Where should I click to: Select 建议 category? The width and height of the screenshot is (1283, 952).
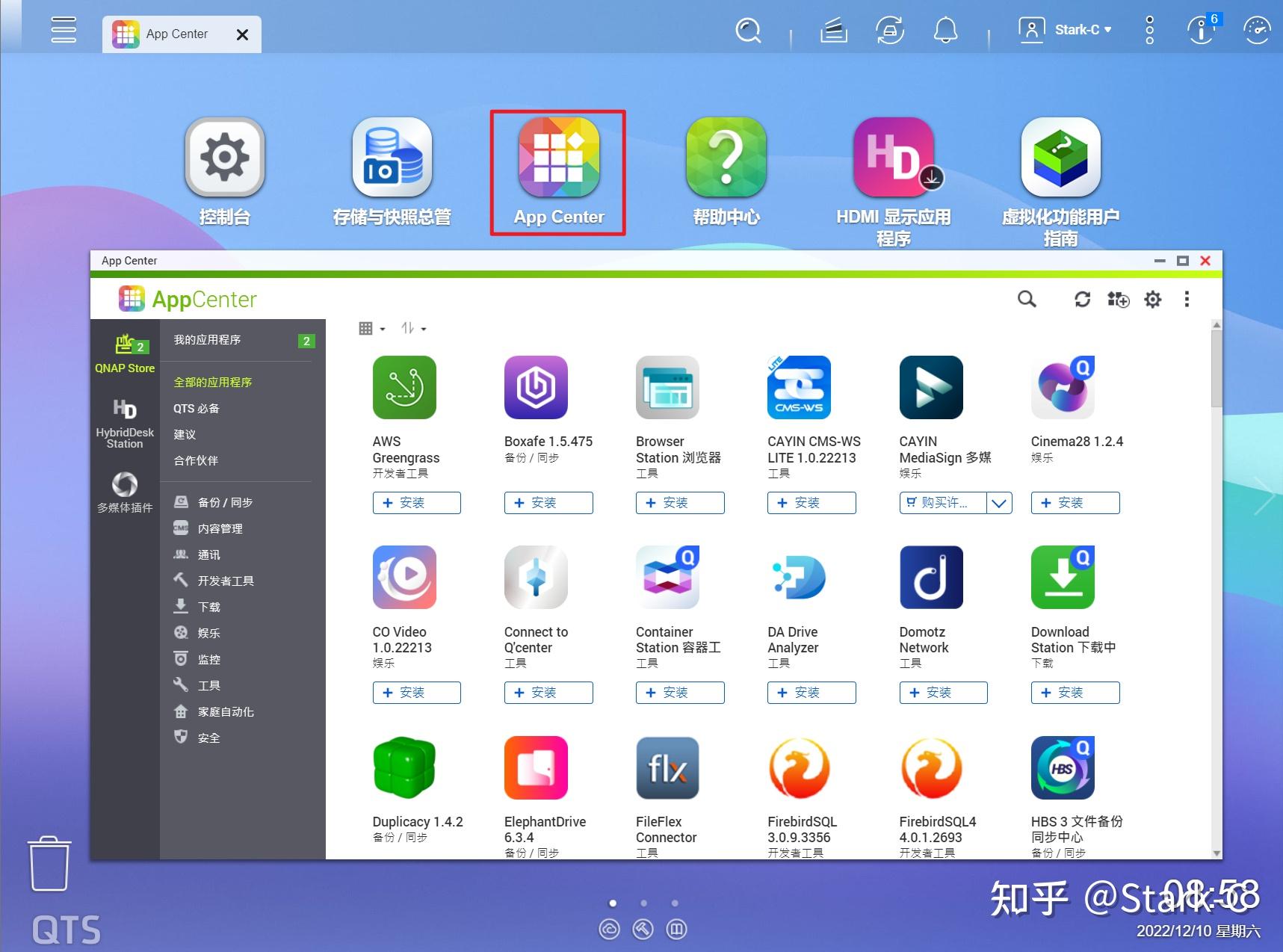click(x=185, y=434)
